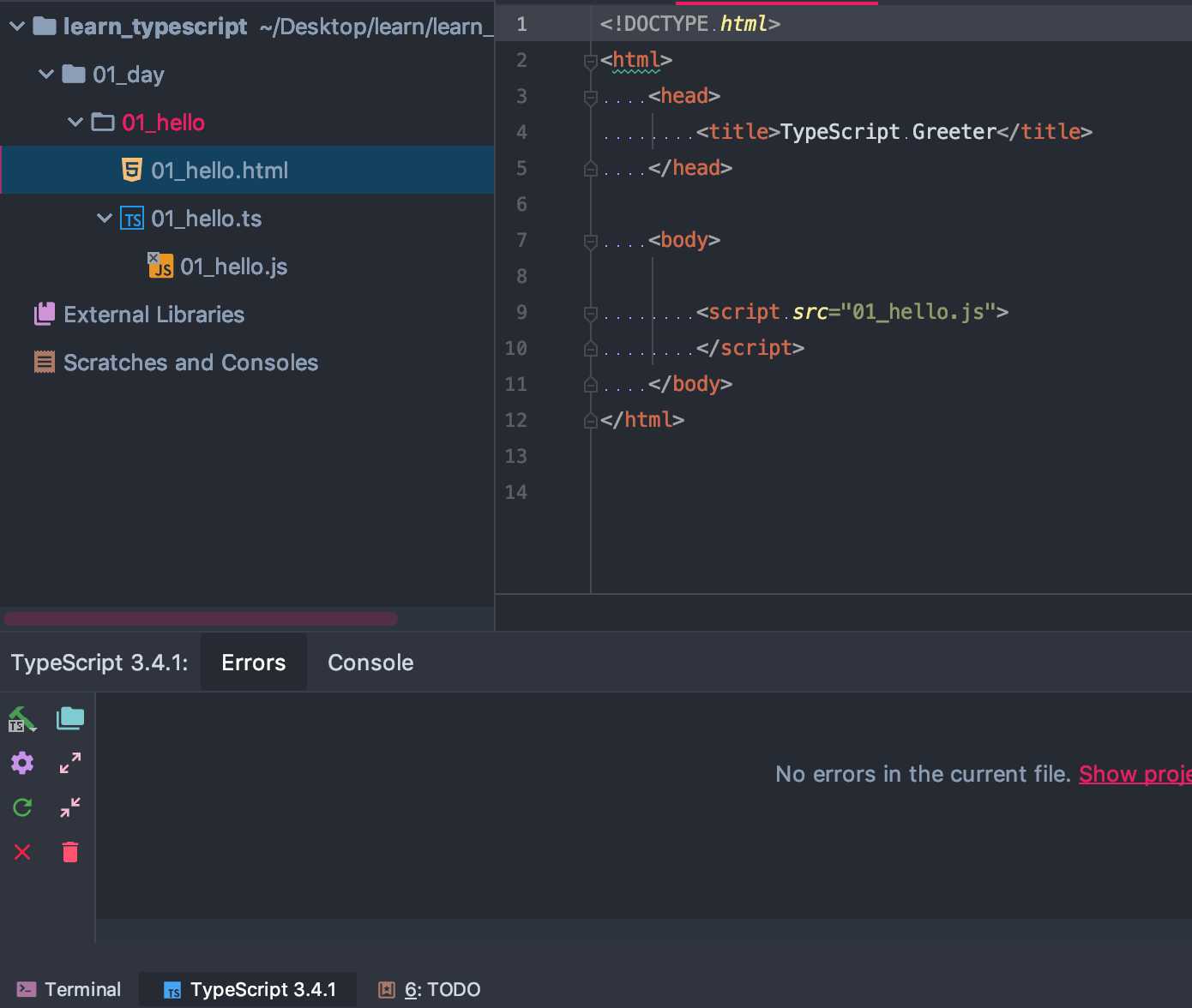Viewport: 1192px width, 1008px height.
Task: Click line number 9 in the gutter
Action: tap(521, 312)
